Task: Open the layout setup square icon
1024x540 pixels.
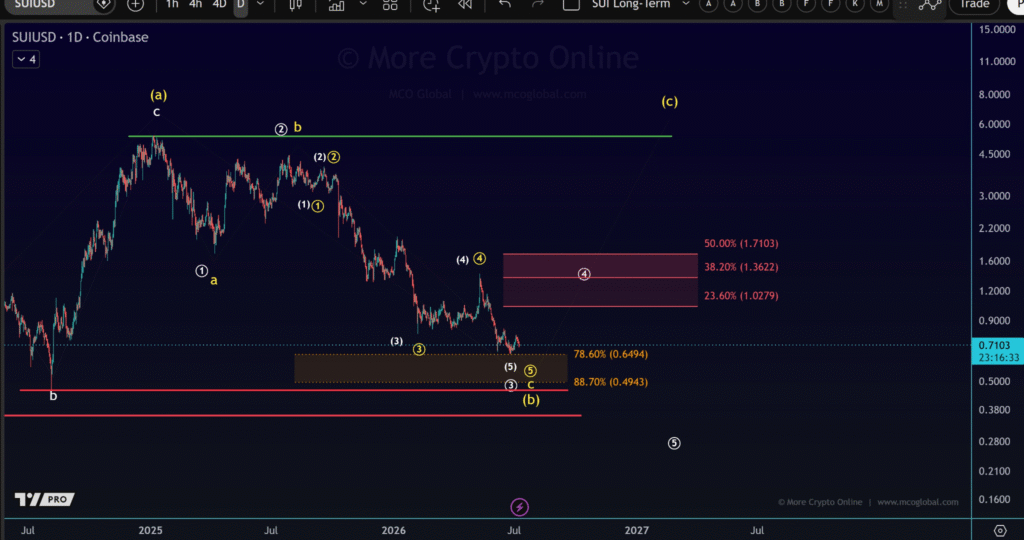Action: 571,5
